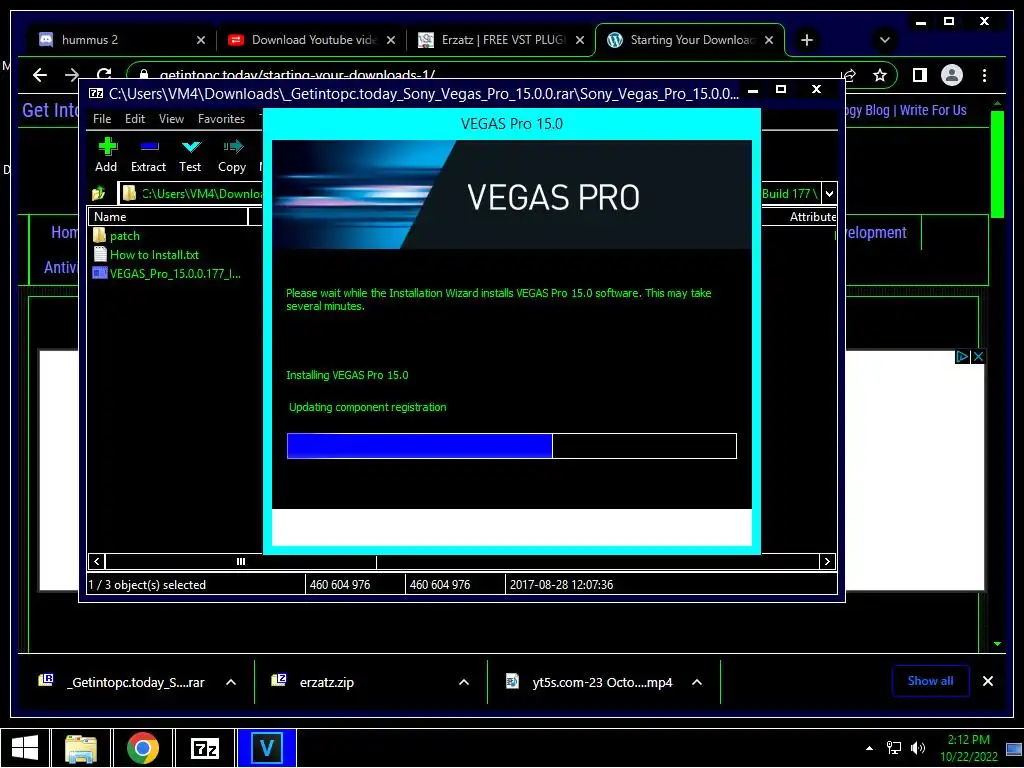
Task: Click the volume speaker icon in tray
Action: click(x=918, y=748)
